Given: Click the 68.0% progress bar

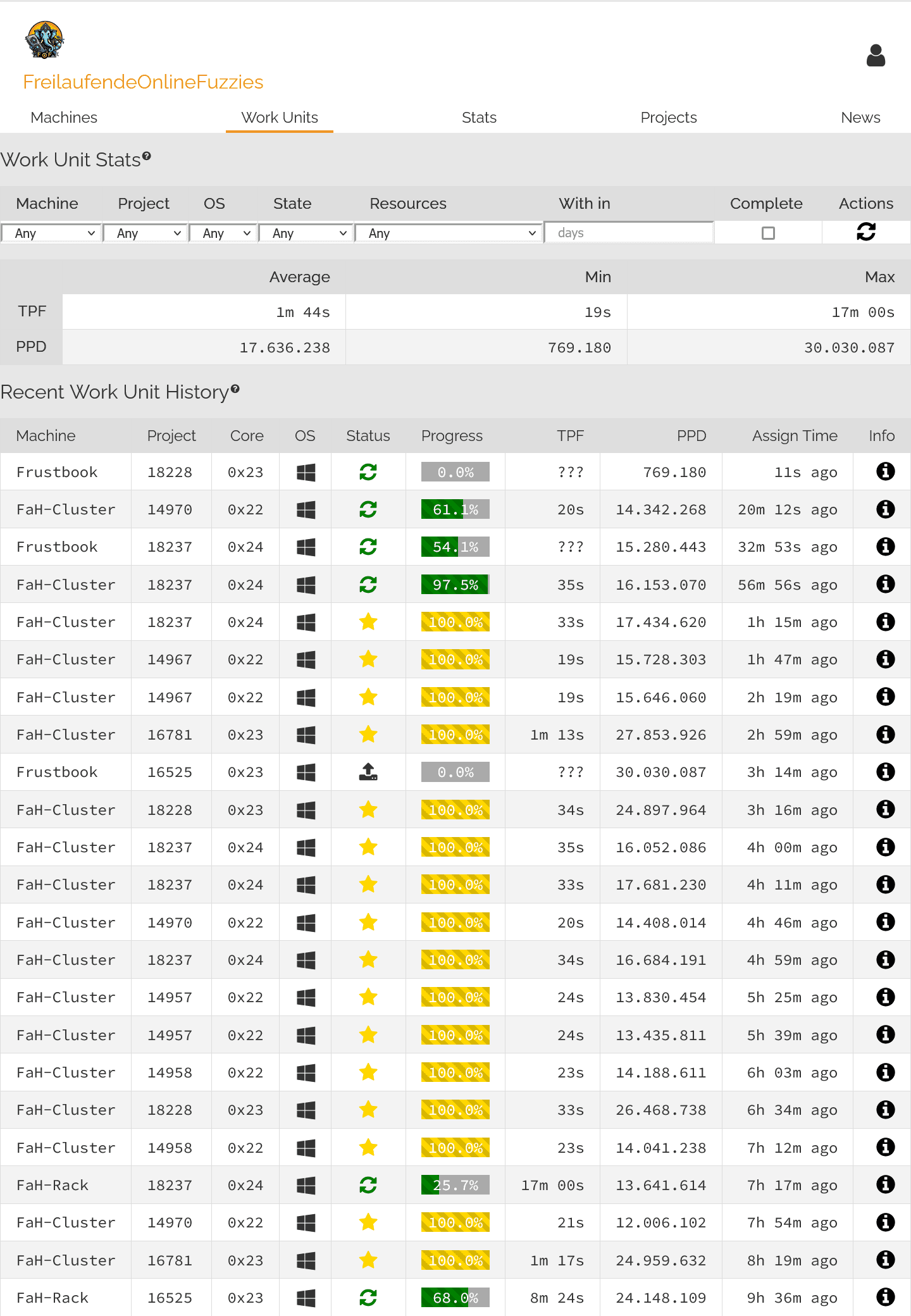Looking at the screenshot, I should 455,1298.
